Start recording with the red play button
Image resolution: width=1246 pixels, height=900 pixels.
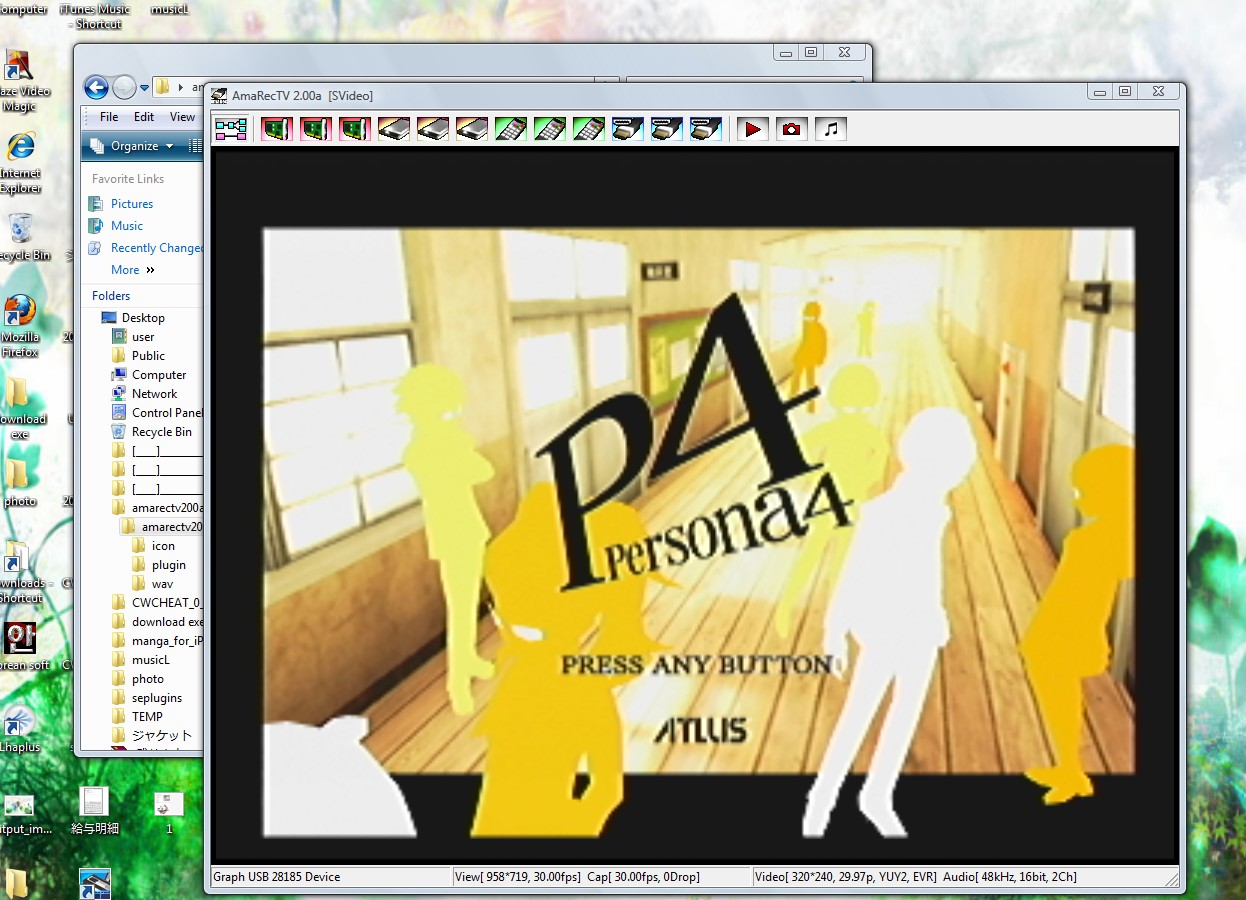pos(753,129)
